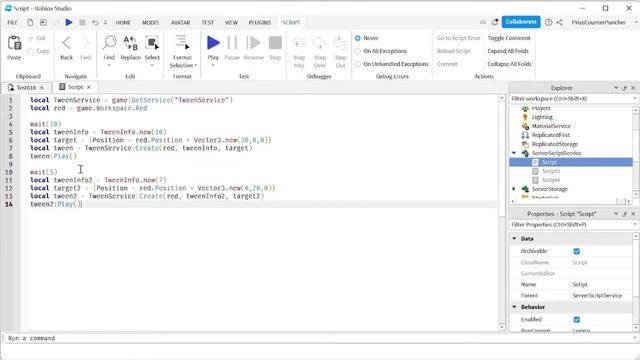Collapse the ServerScriptService tree node
This screenshot has height=360, width=640.
[514, 153]
